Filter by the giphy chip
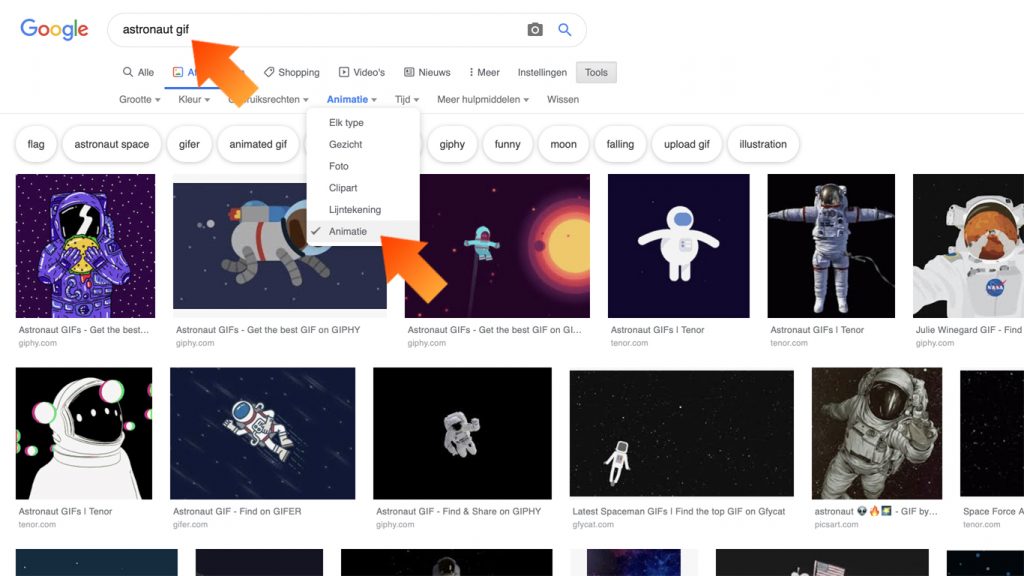Viewport: 1024px width, 576px height. click(452, 144)
